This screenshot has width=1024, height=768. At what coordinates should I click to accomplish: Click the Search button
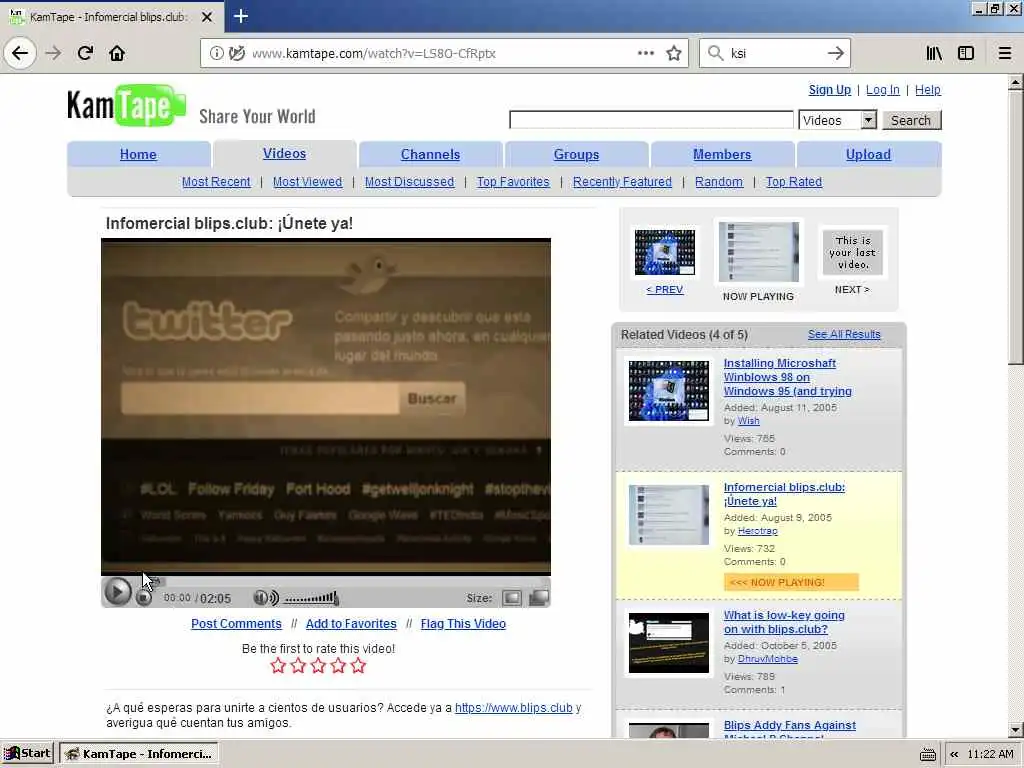pyautogui.click(x=911, y=120)
